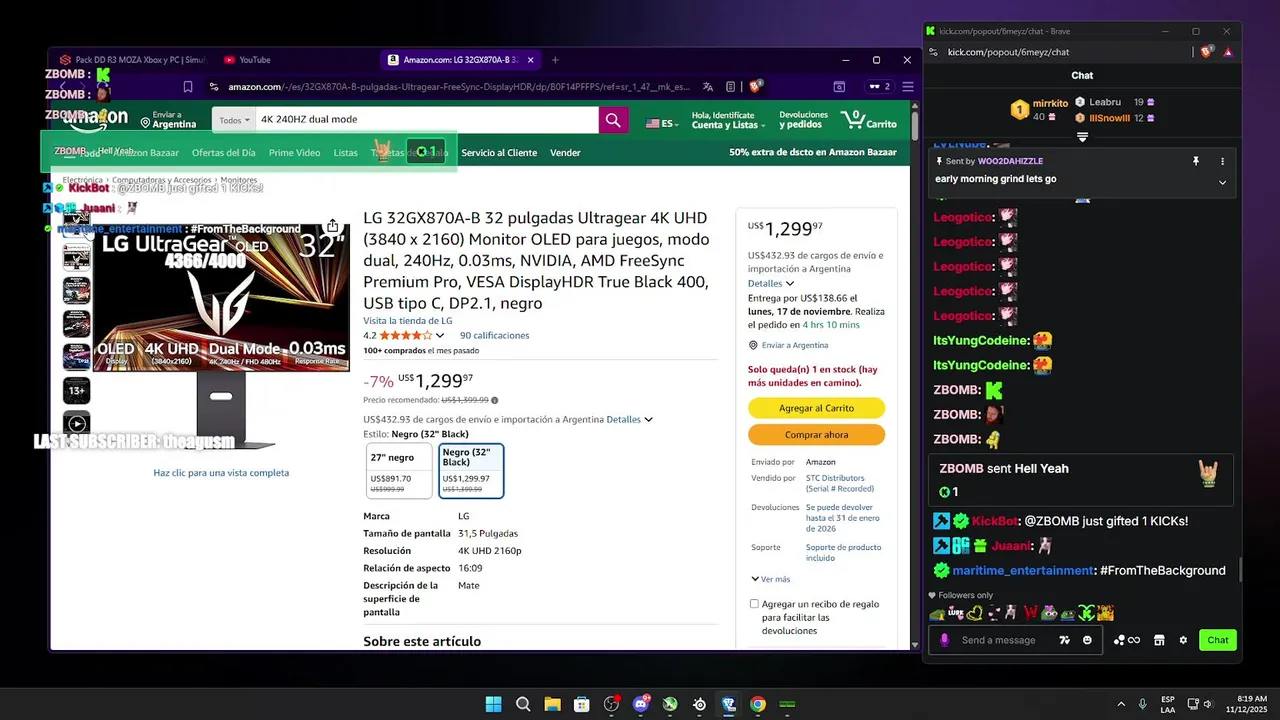Click the share icon above product image
This screenshot has width=1280, height=720.
[x=332, y=226]
